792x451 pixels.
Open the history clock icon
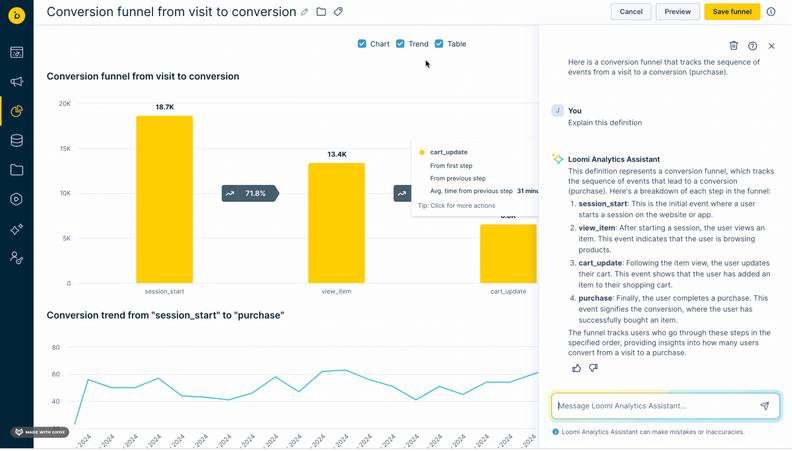[x=771, y=12]
